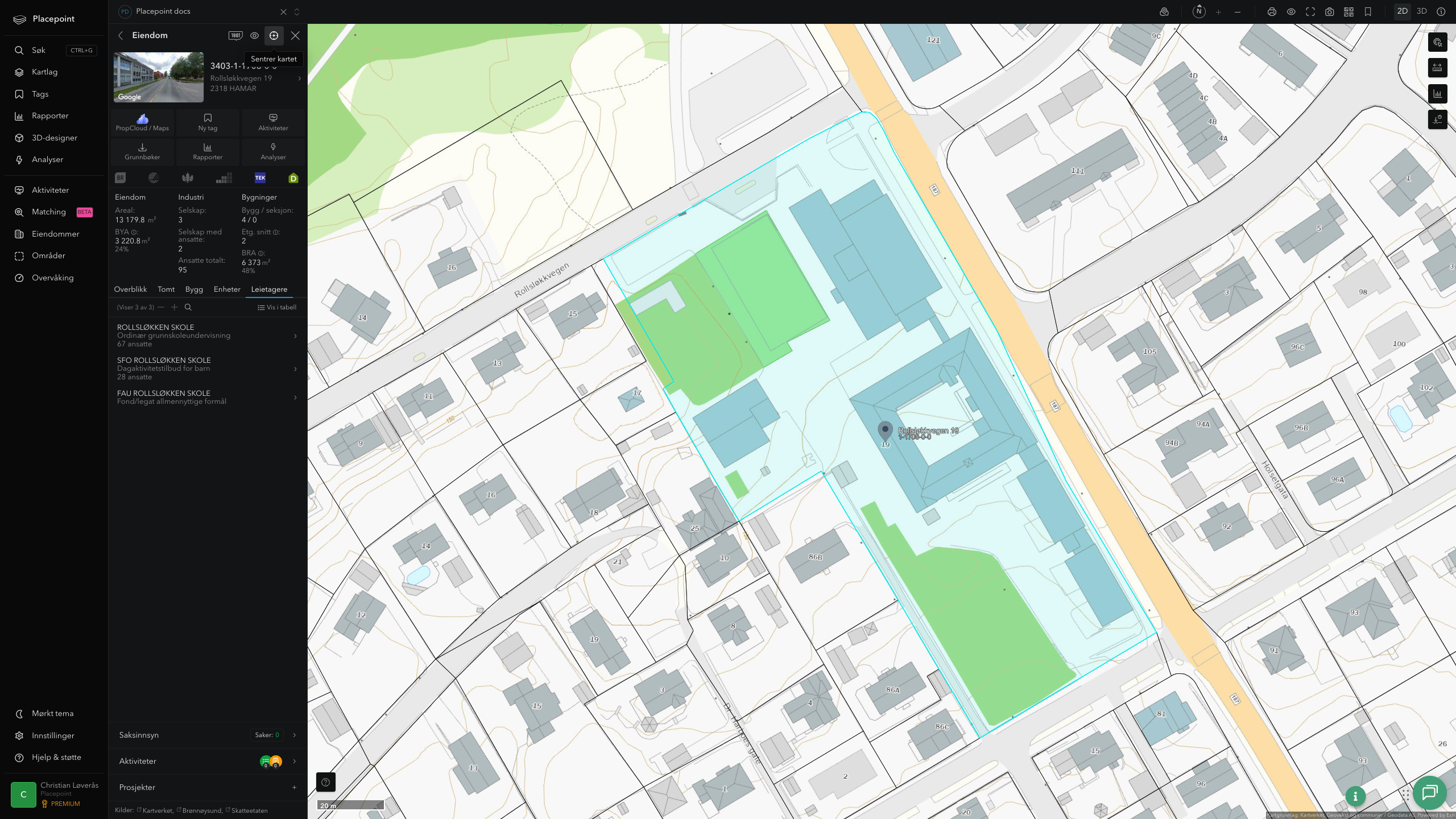The height and width of the screenshot is (819, 1456).
Task: Switch the map to 3D view
Action: click(1422, 11)
